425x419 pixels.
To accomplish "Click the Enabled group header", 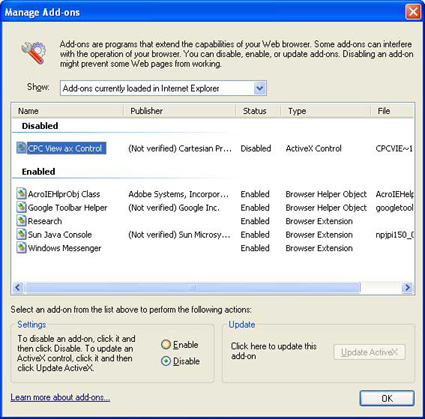I will tap(38, 172).
